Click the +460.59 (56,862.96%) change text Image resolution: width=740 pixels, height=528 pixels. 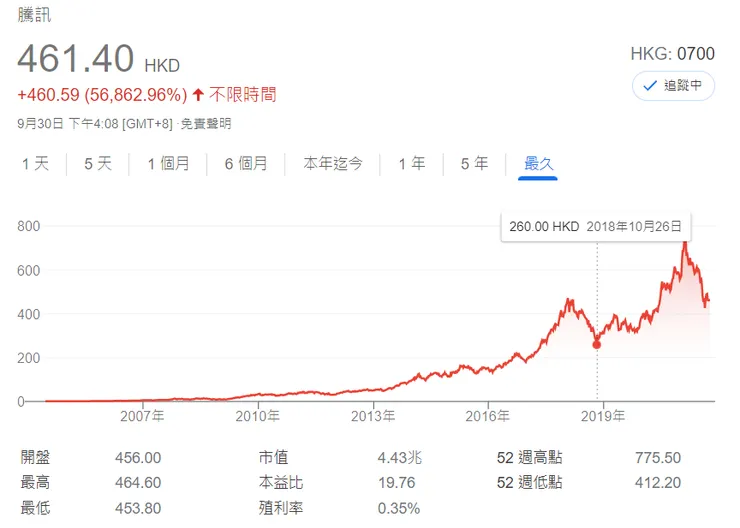click(x=102, y=95)
